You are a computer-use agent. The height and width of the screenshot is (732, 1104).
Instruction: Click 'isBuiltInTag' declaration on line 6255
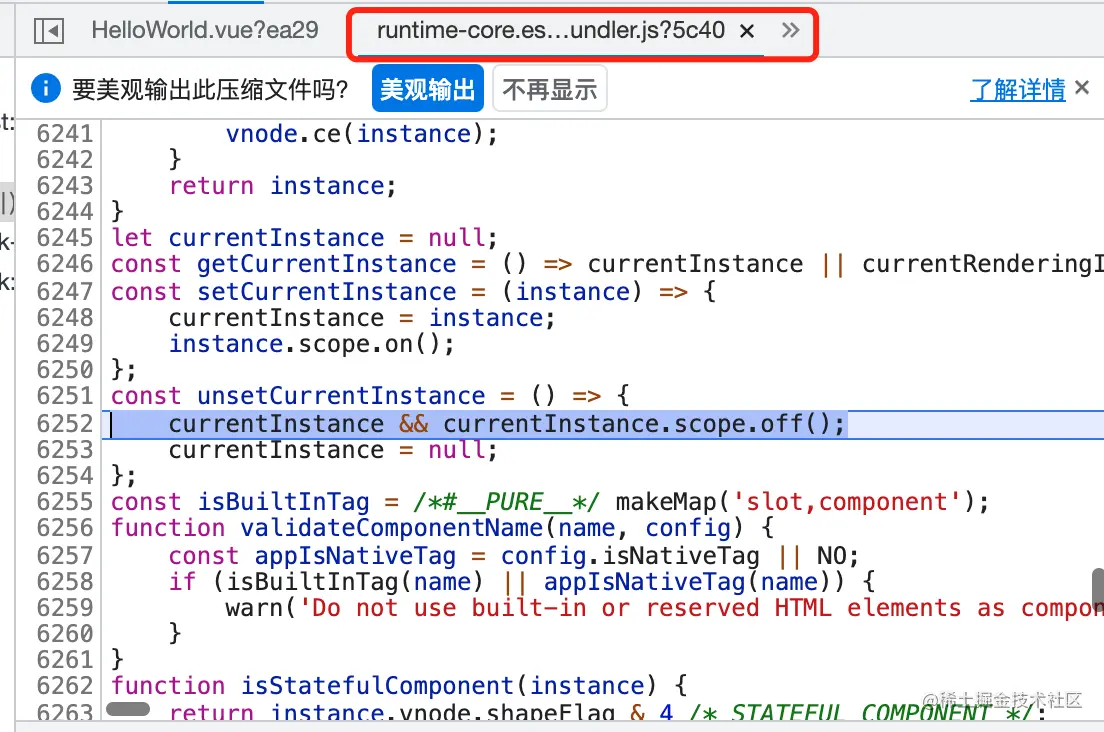pos(283,503)
